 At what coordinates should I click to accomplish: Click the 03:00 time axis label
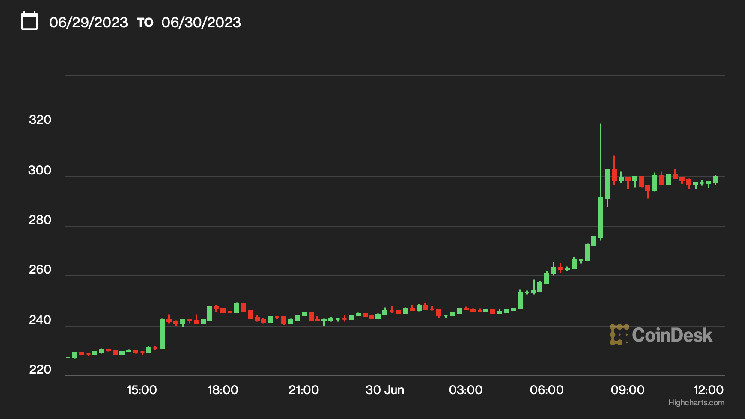[466, 389]
